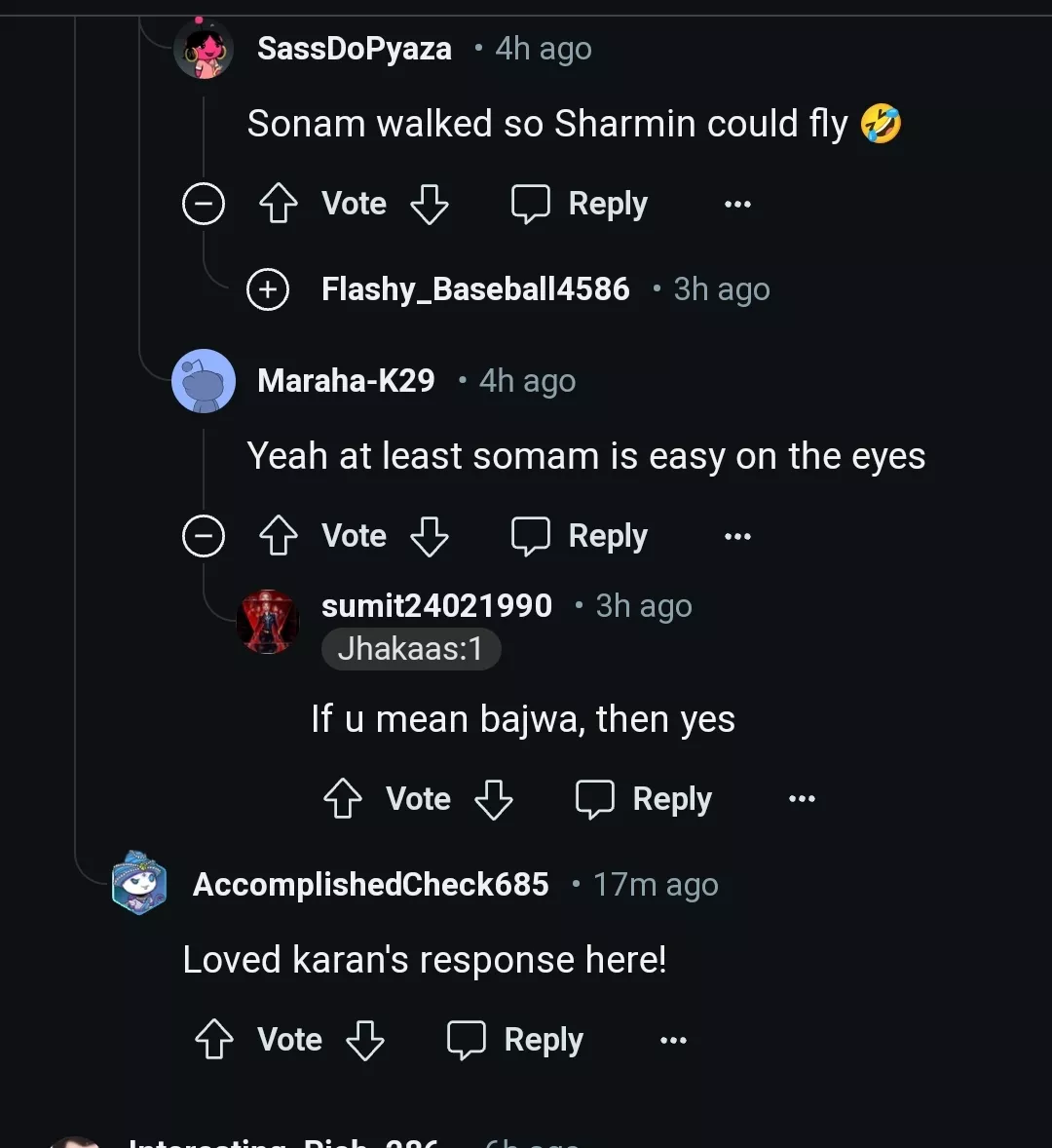
Task: Collapse SassDoPyaza's comment thread
Action: [x=204, y=204]
